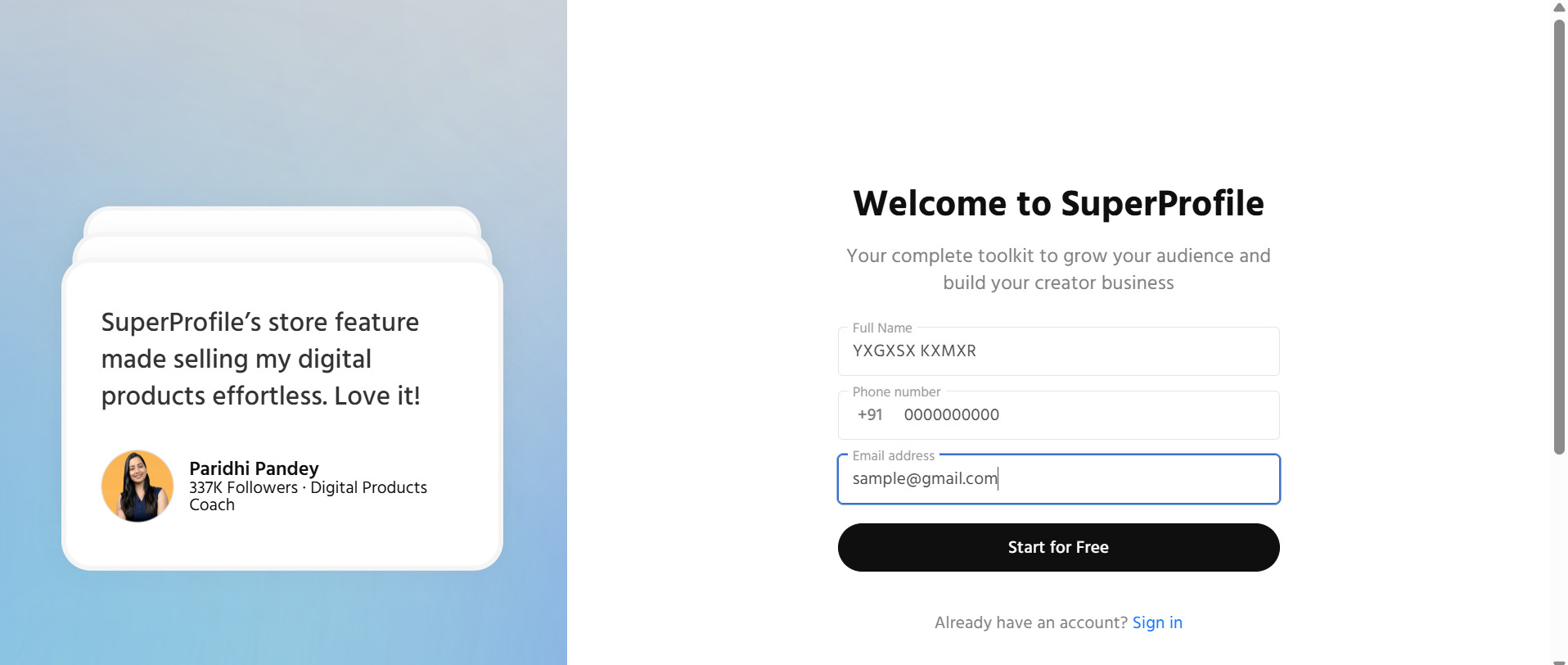Click the vertical scrollbar thumb
This screenshot has height=665, width=1568.
[1559, 237]
